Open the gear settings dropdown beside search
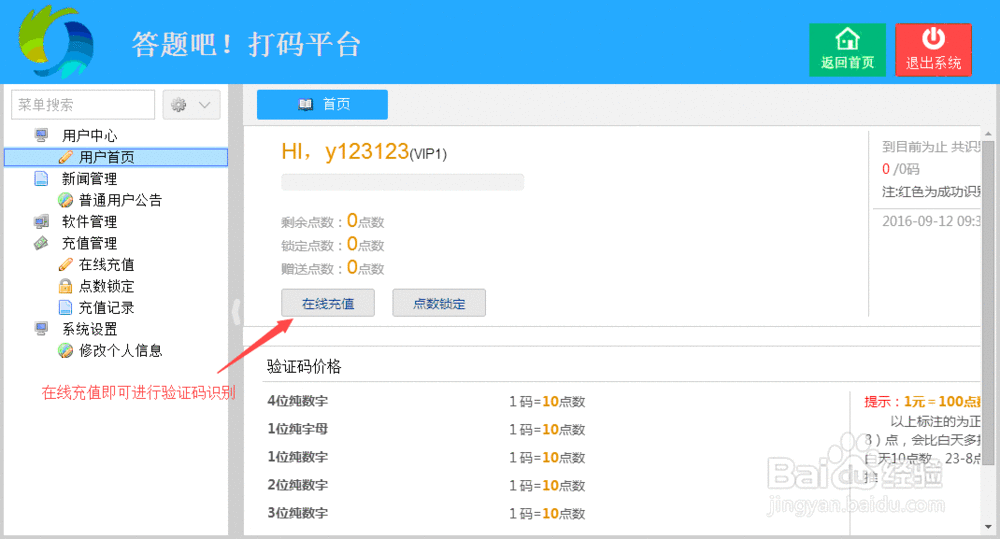The height and width of the screenshot is (539, 1000). (191, 105)
